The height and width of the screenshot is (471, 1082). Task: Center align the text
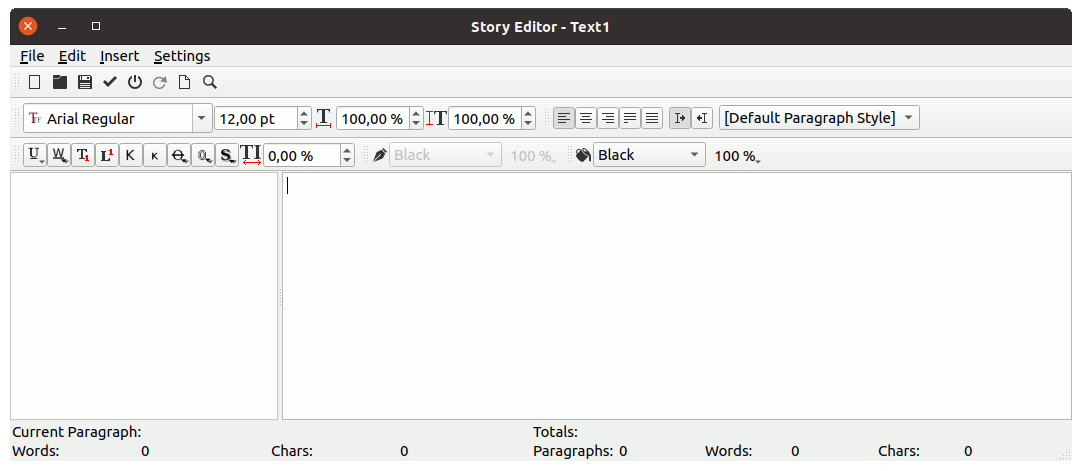pyautogui.click(x=586, y=118)
